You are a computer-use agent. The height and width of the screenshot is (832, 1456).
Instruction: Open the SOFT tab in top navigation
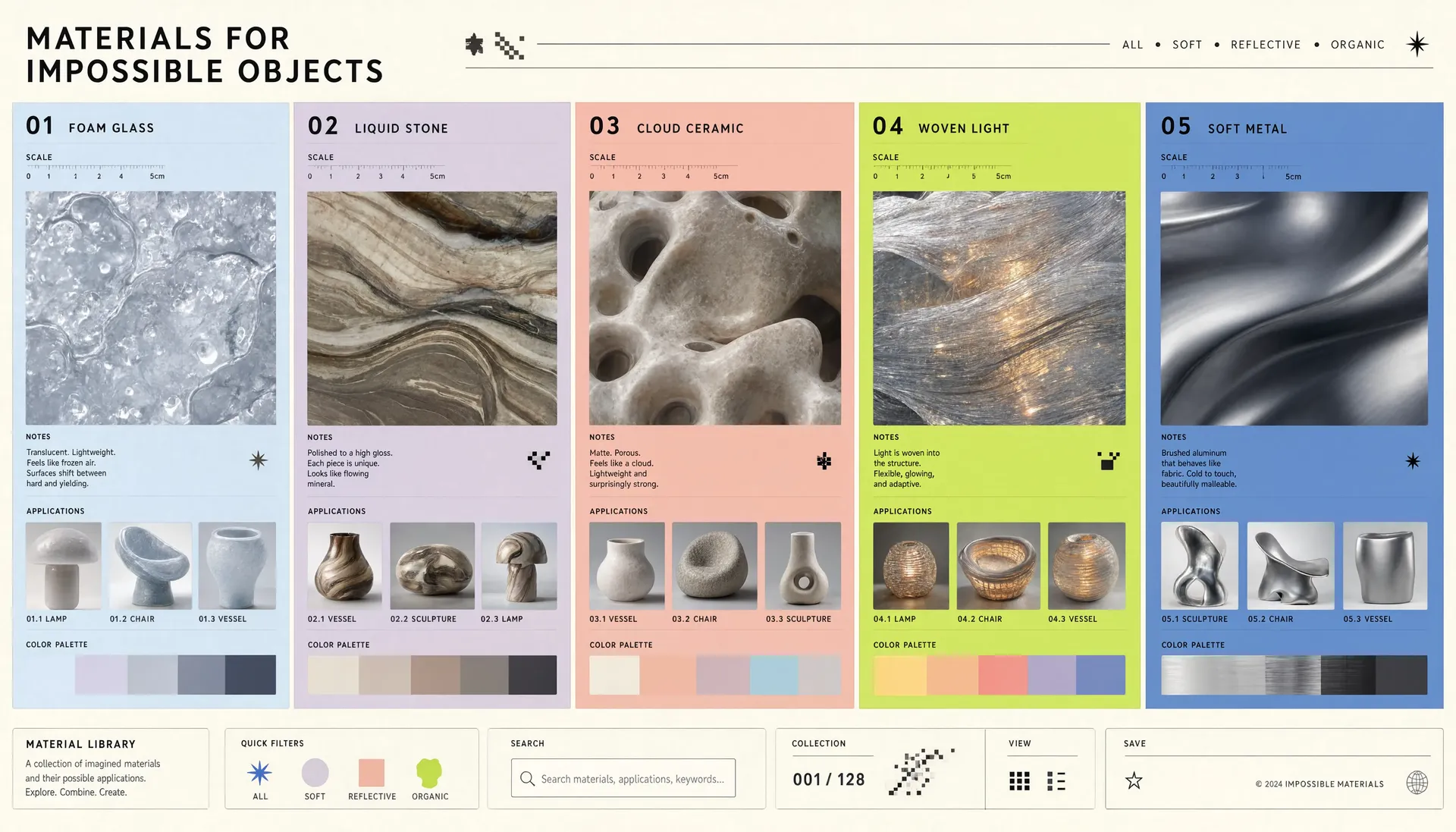pyautogui.click(x=1187, y=45)
